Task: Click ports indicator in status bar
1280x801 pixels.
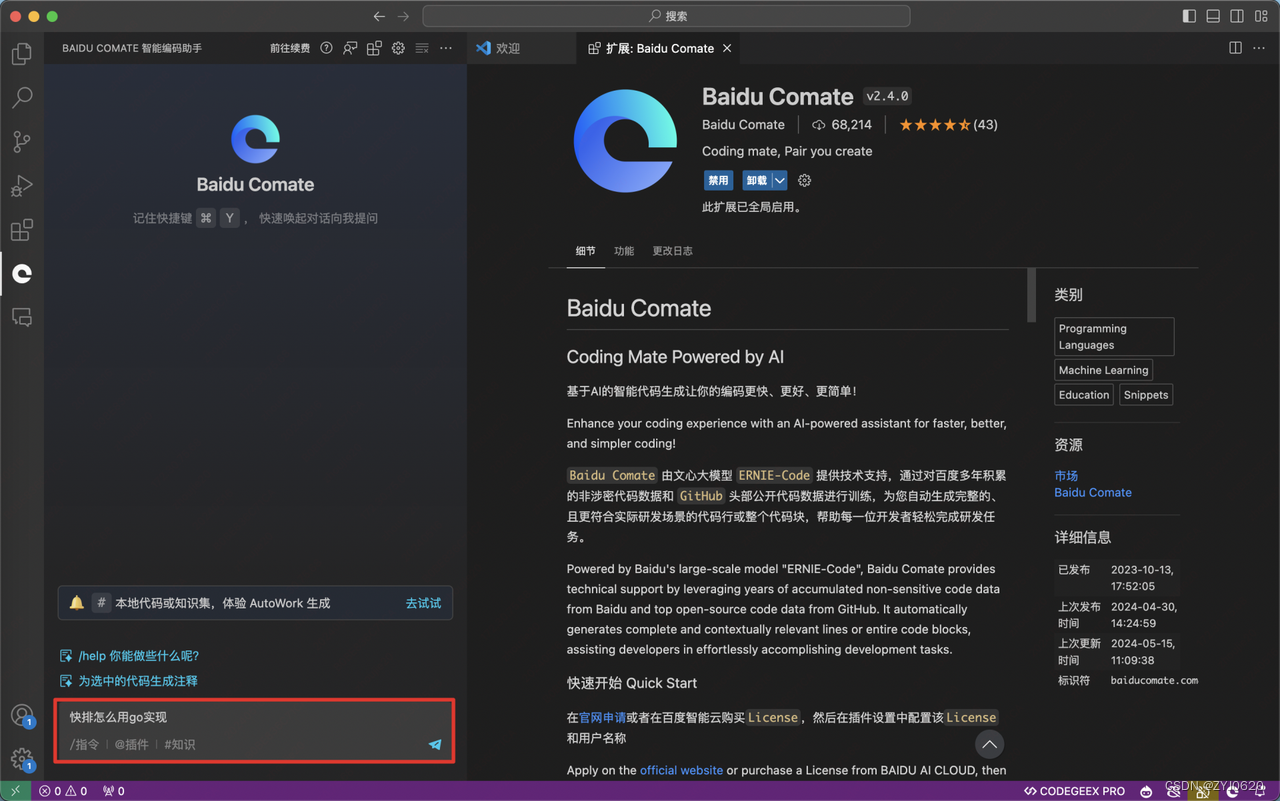Action: point(114,791)
